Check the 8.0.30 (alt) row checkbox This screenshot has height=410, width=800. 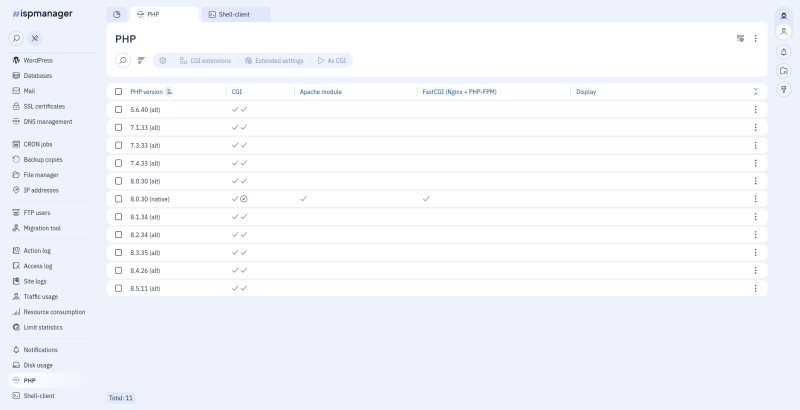coord(118,181)
